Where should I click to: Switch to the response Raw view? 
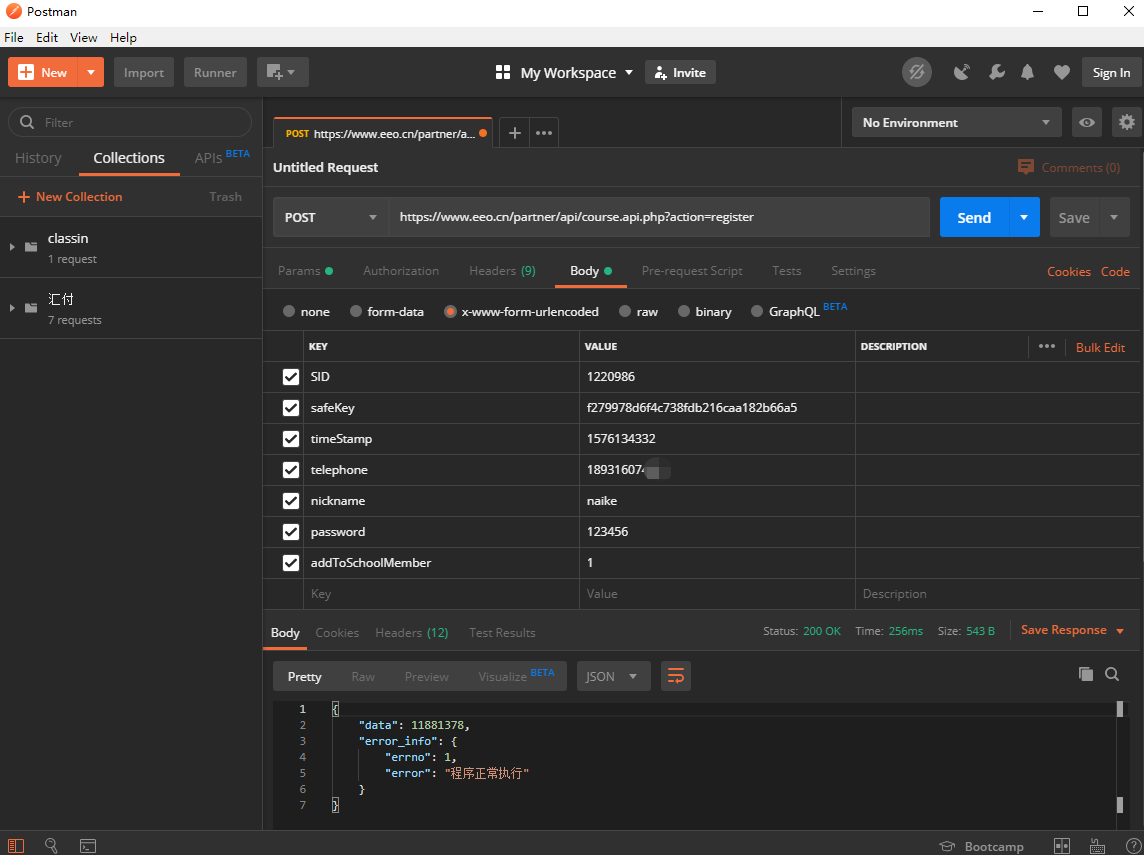pos(363,676)
